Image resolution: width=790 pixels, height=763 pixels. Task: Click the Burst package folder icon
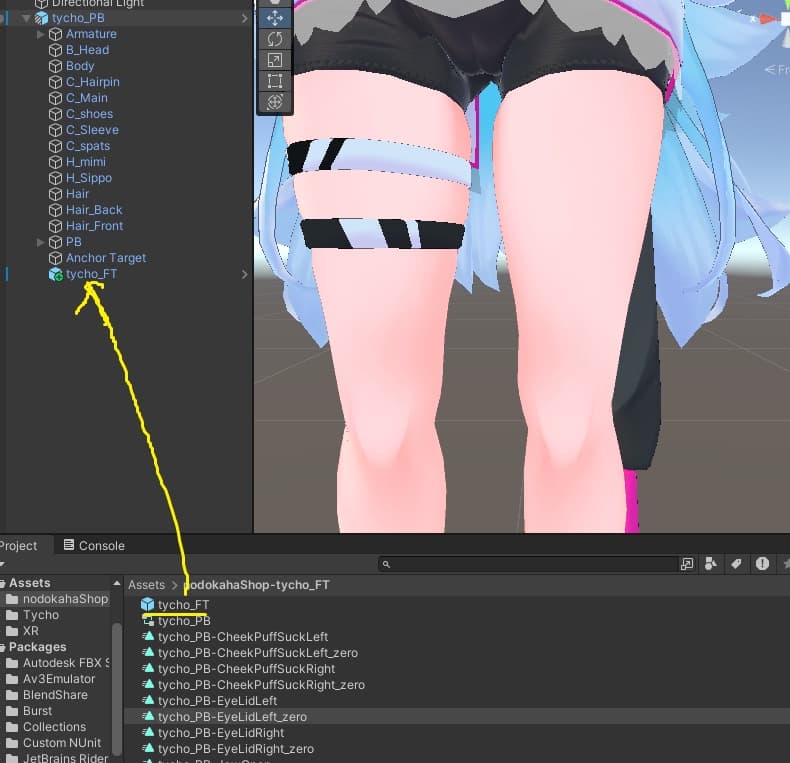coord(12,711)
